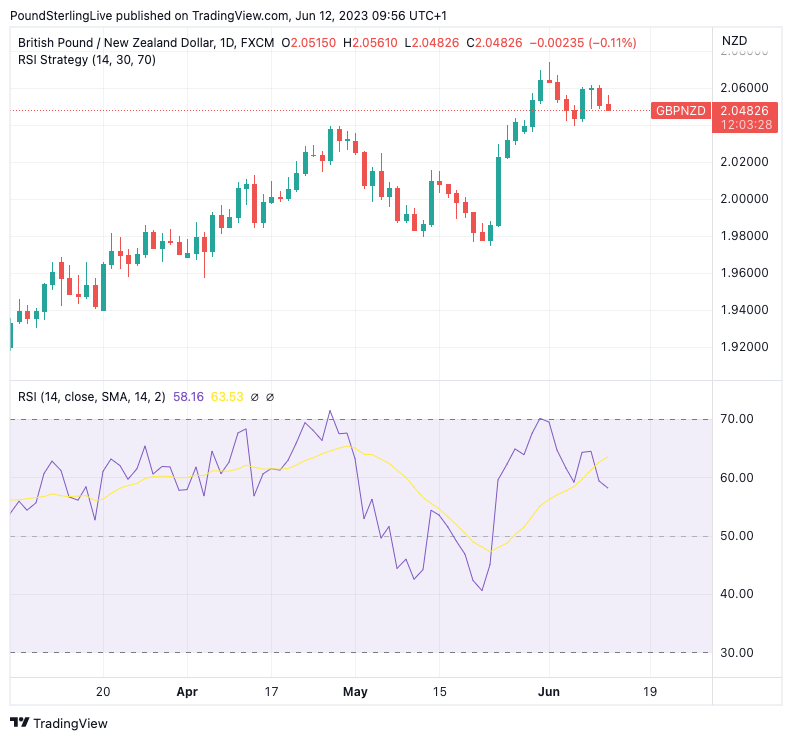The width and height of the screenshot is (792, 740).
Task: Click the Jun label on the date axis
Action: coord(548,691)
